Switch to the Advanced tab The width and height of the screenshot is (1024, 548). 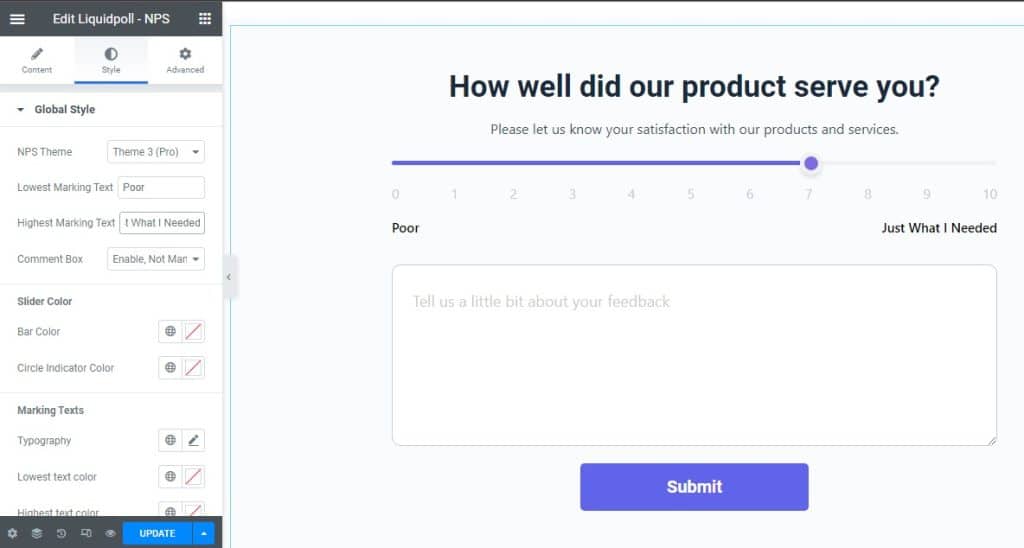click(185, 60)
